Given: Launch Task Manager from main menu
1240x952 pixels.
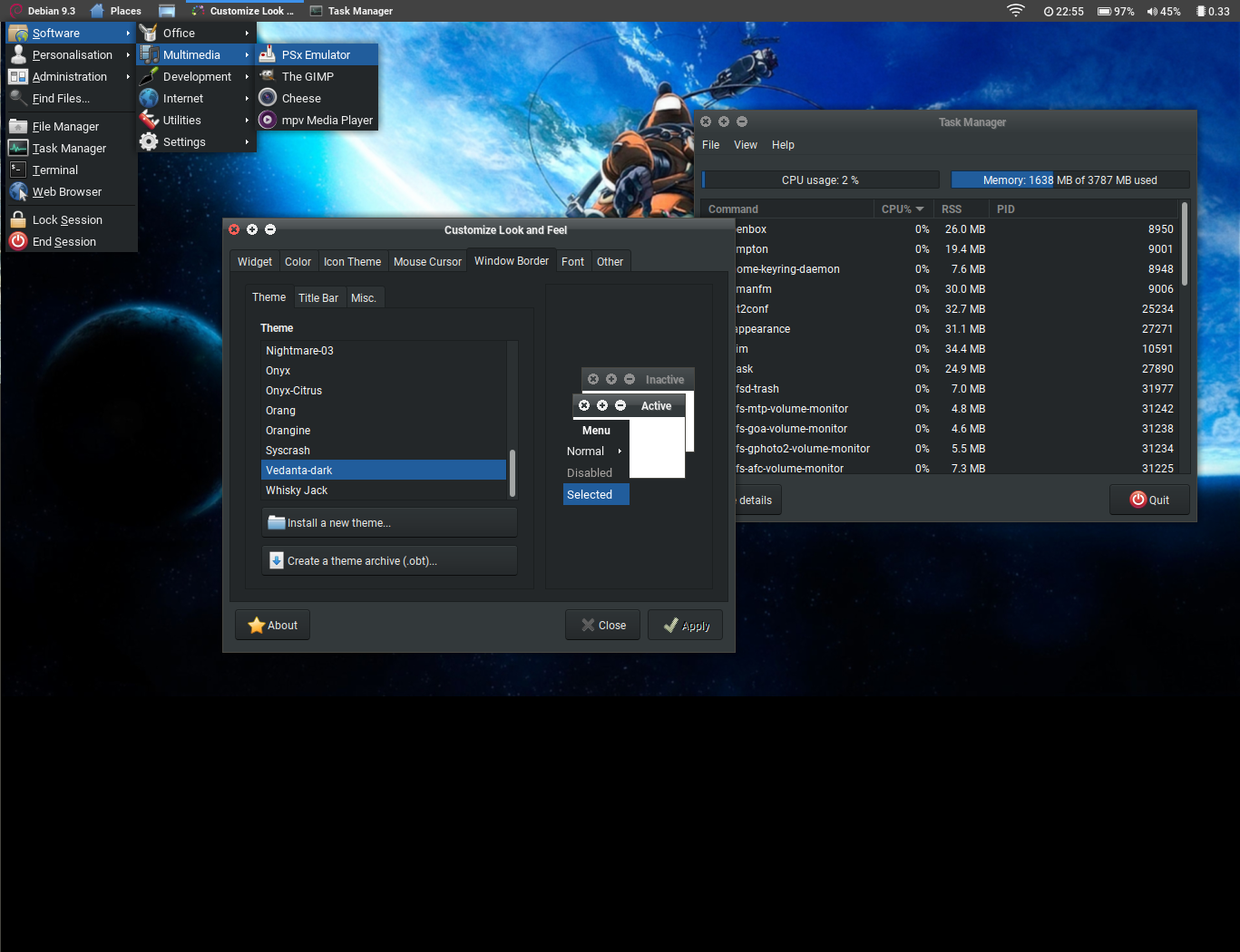Looking at the screenshot, I should click(71, 148).
